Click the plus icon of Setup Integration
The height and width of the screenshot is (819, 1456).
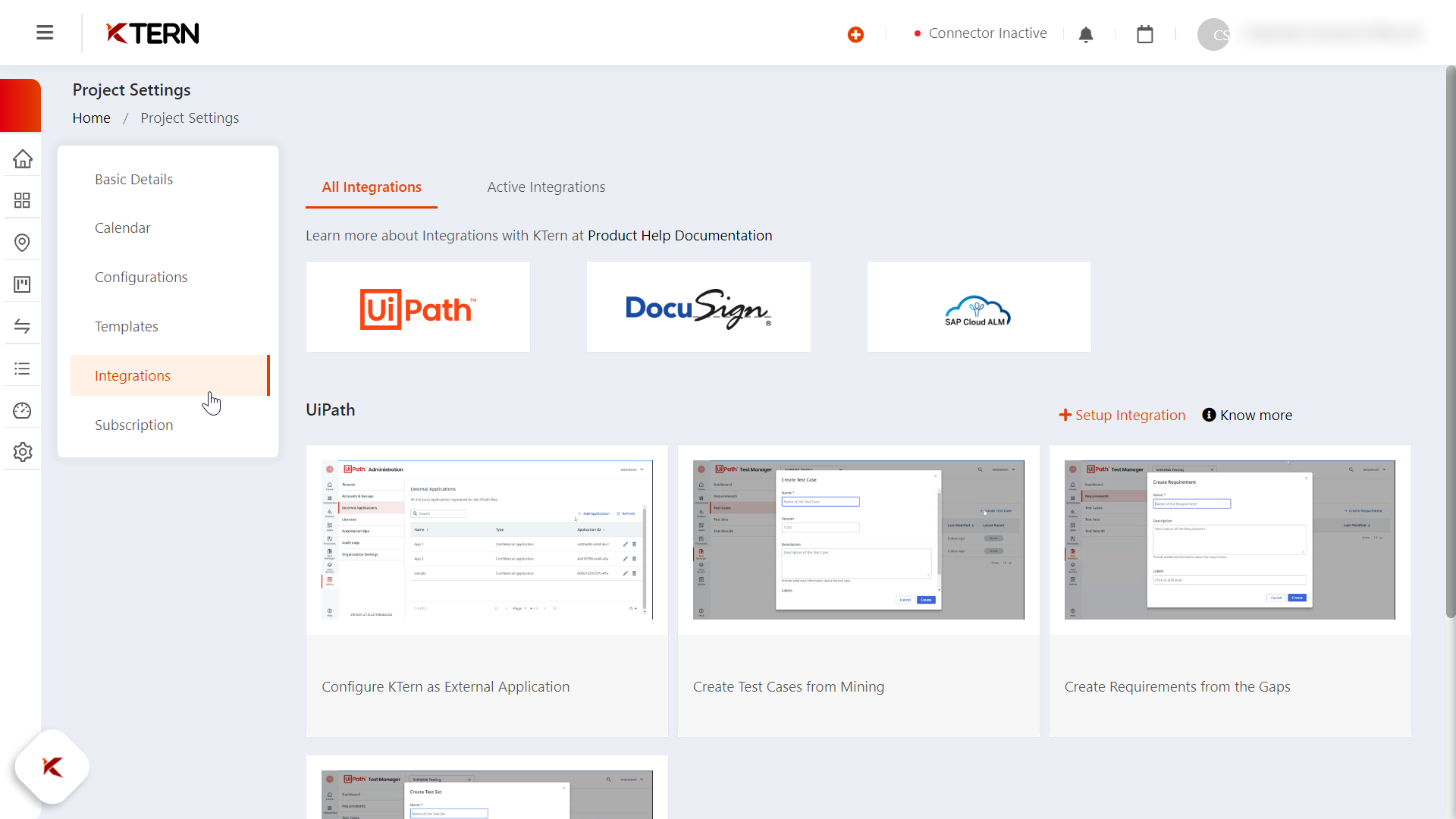1065,415
